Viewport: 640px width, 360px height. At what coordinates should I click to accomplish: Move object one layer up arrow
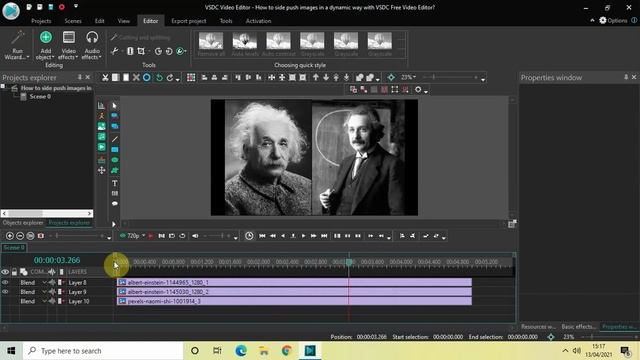(316, 78)
